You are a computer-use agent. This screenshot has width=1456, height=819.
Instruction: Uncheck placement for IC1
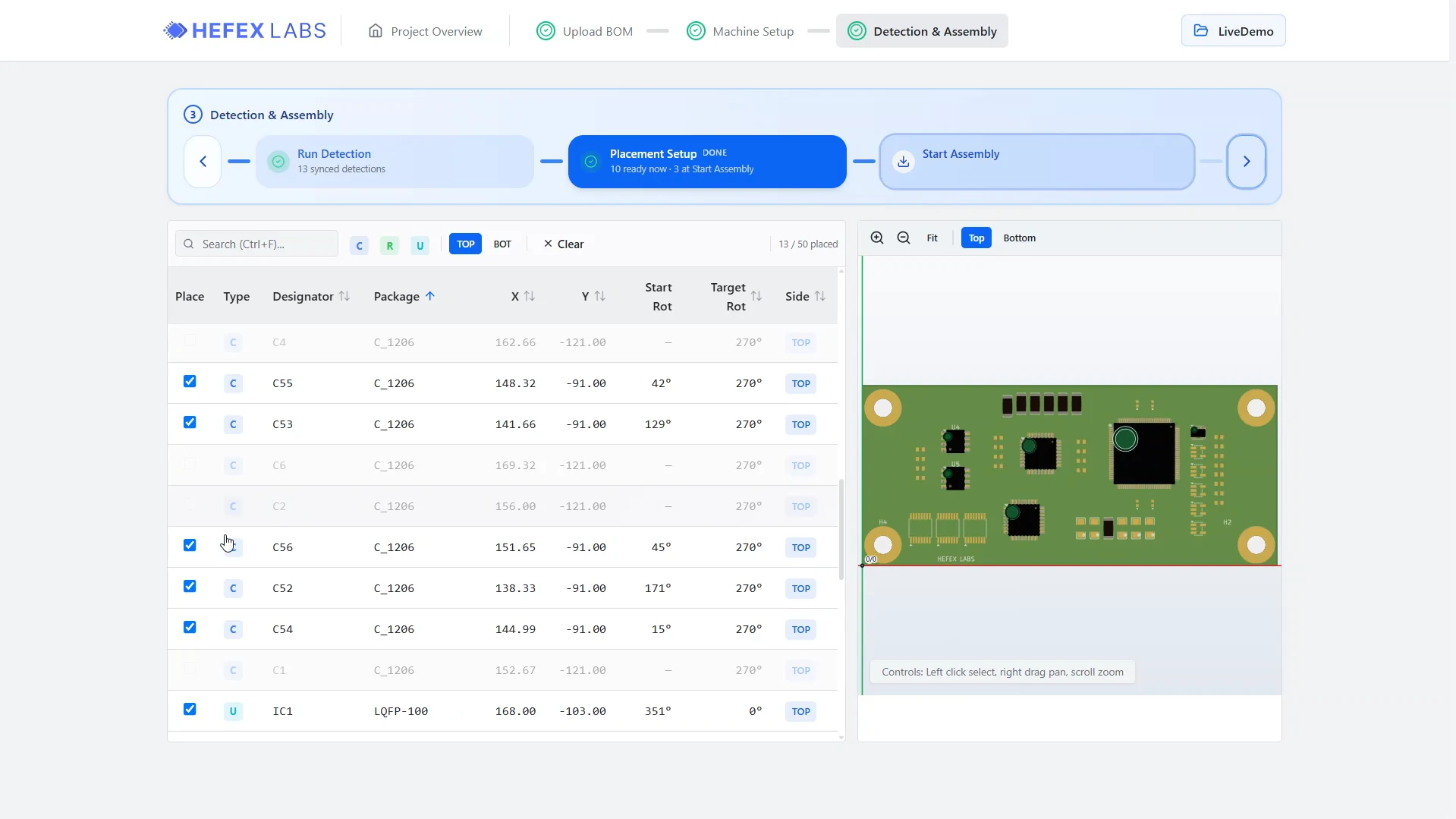pos(190,709)
